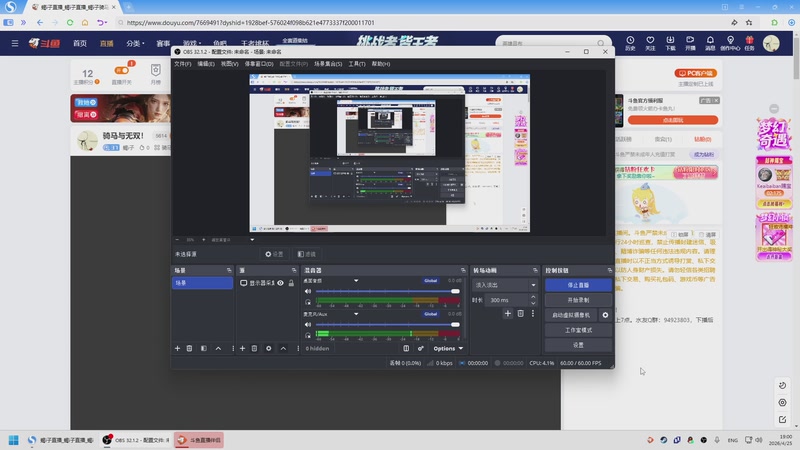Lock the 显示器采集 source with padlock icon
Image resolution: width=800 pixels, height=450 pixels.
point(291,283)
